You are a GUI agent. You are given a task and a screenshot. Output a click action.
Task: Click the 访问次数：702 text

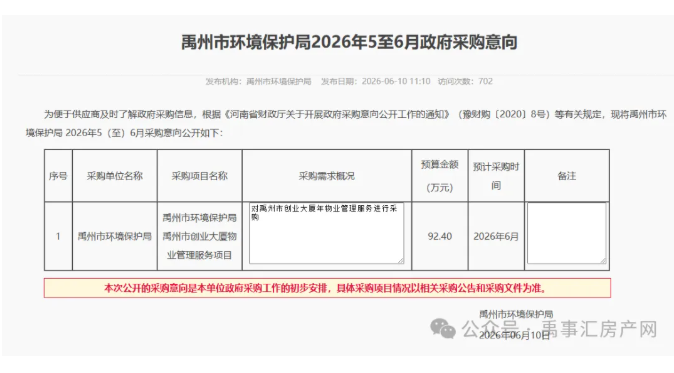(x=465, y=82)
